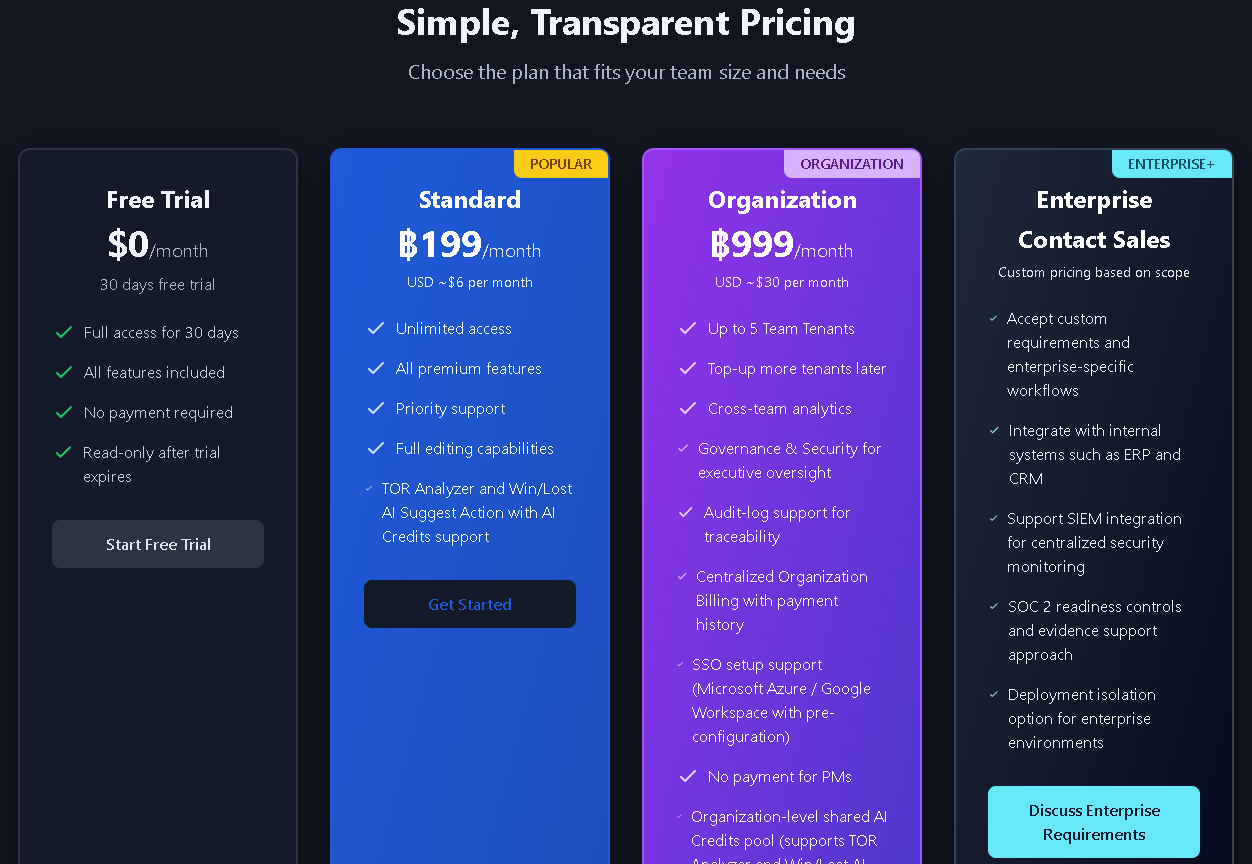The width and height of the screenshot is (1252, 864).
Task: Click the checkmark beside "Unlimited access"
Action: point(376,328)
